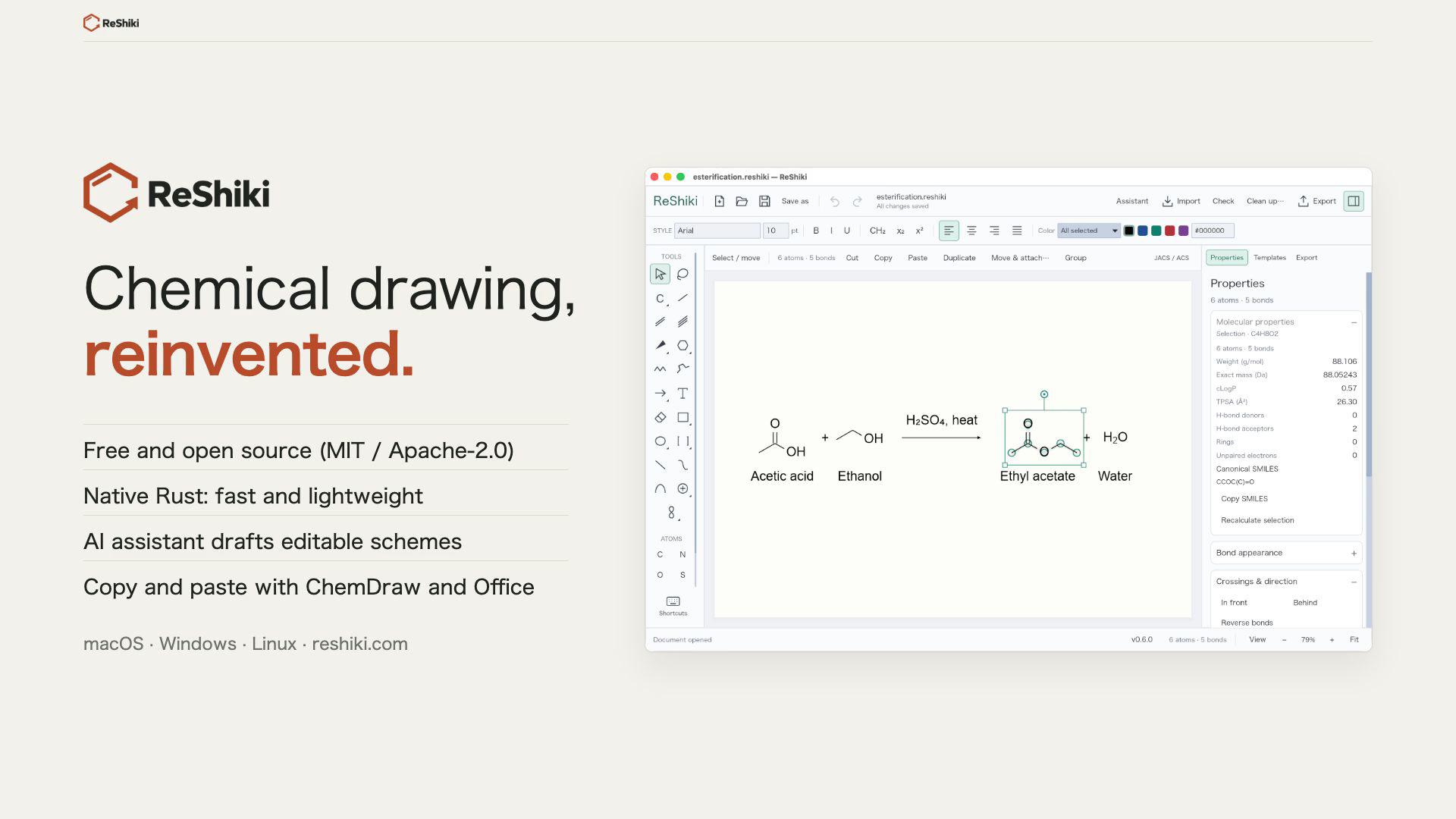Select the reaction arrow tool
The image size is (1456, 819).
pyautogui.click(x=660, y=394)
